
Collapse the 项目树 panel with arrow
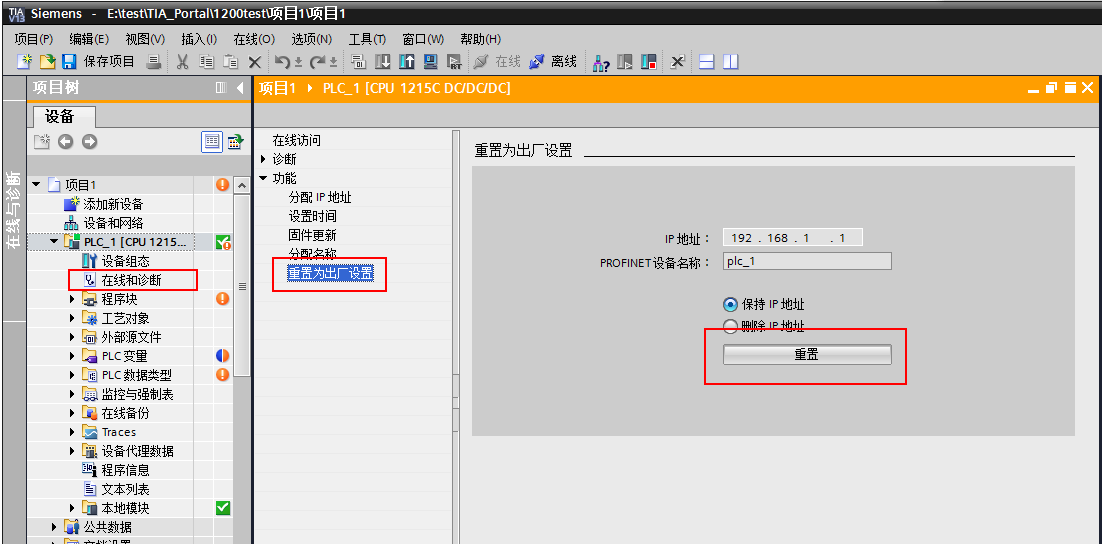(x=240, y=88)
